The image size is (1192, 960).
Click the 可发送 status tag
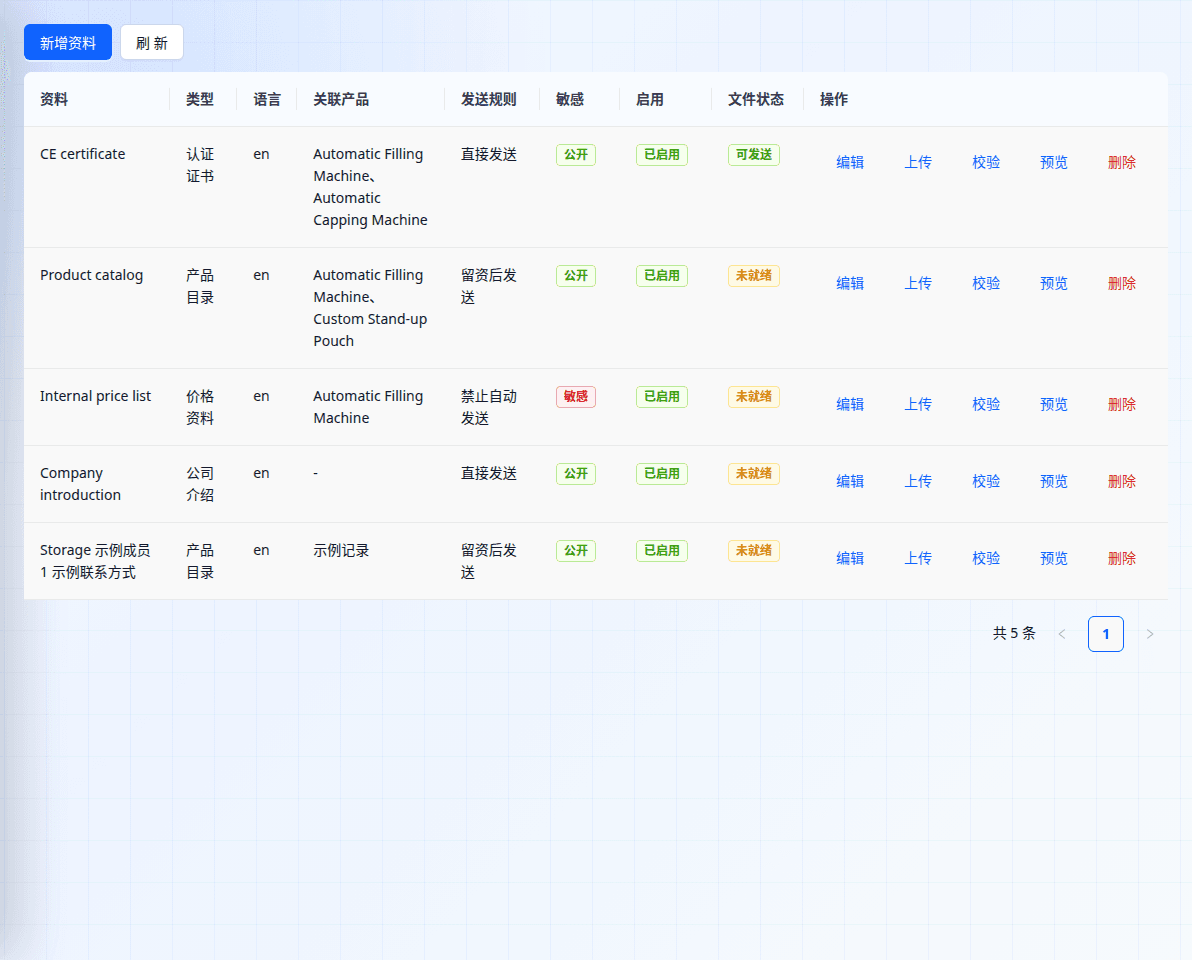(x=753, y=154)
